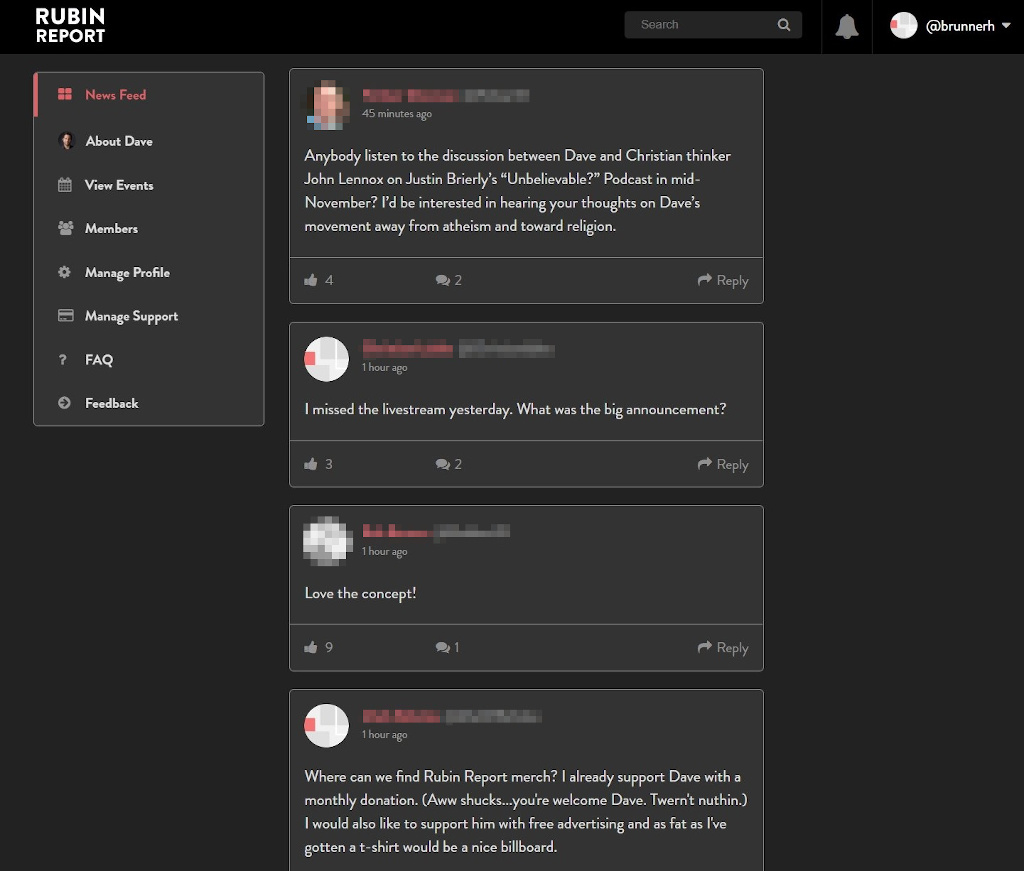1024x871 pixels.
Task: Click the View Events calendar icon
Action: (65, 185)
